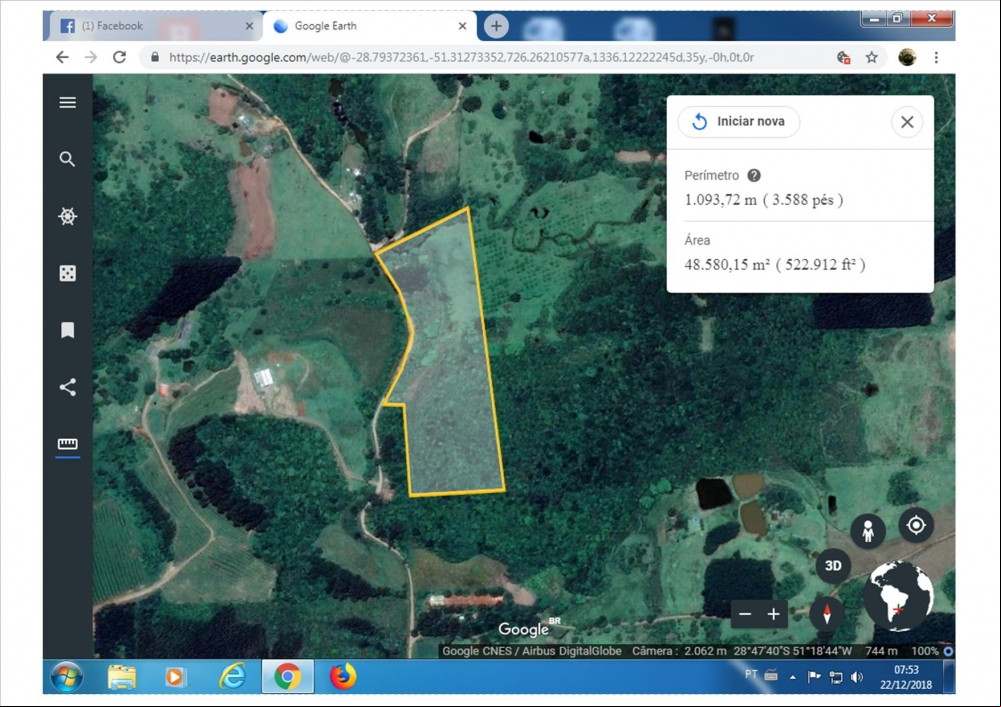Toggle the 3D view button
Image resolution: width=1001 pixels, height=707 pixels.
click(833, 566)
